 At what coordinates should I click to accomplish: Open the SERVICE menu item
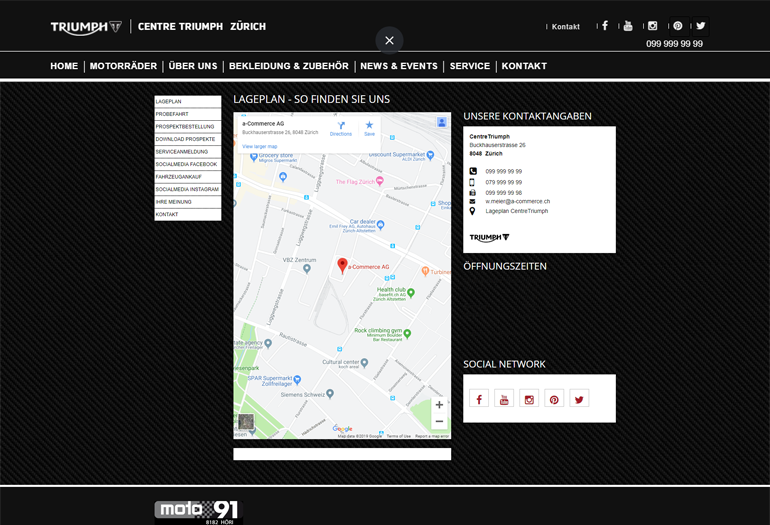click(x=470, y=66)
